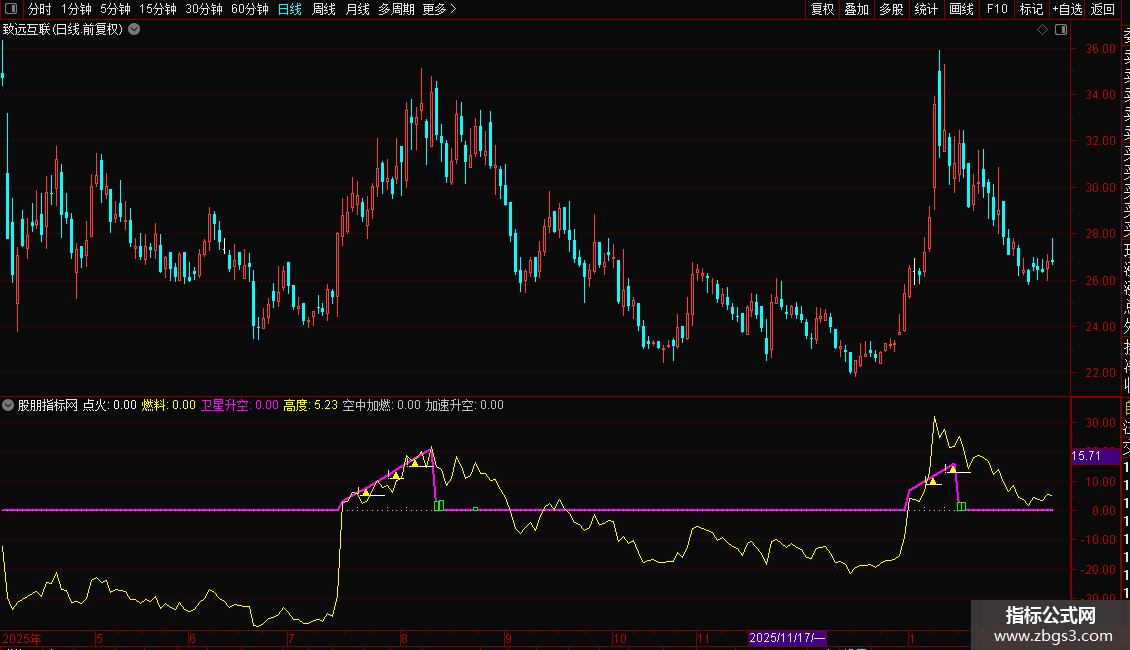Image resolution: width=1130 pixels, height=650 pixels.
Task: Open F10 company information
Action: tap(997, 10)
